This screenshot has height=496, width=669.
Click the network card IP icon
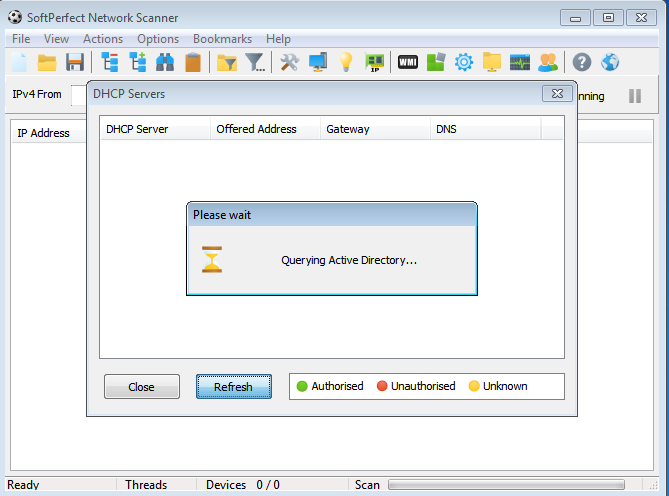pos(375,63)
